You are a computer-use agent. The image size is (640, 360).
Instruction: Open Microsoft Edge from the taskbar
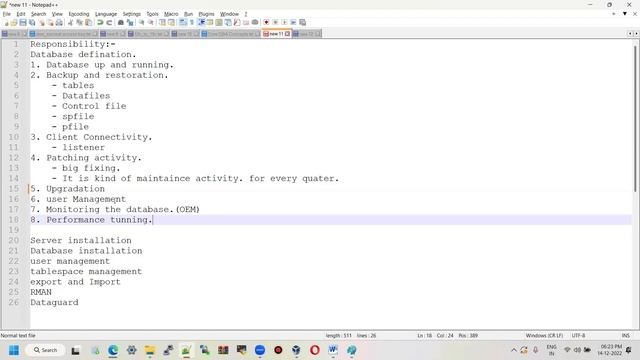click(113, 350)
